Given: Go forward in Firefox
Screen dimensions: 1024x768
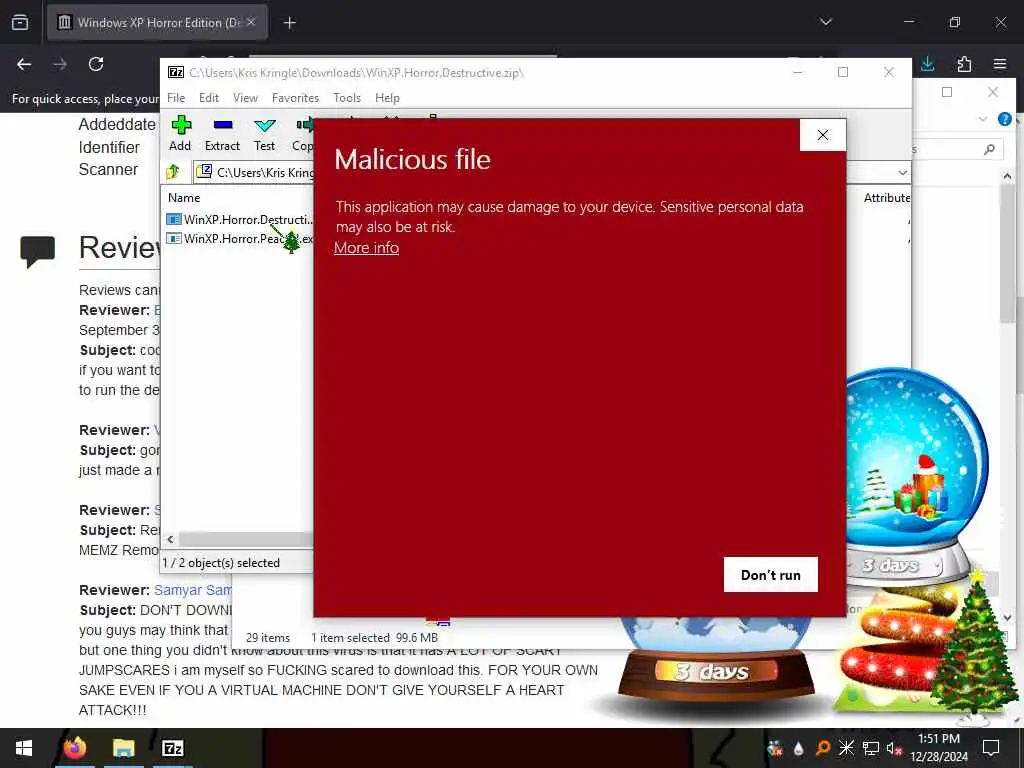Looking at the screenshot, I should [60, 64].
